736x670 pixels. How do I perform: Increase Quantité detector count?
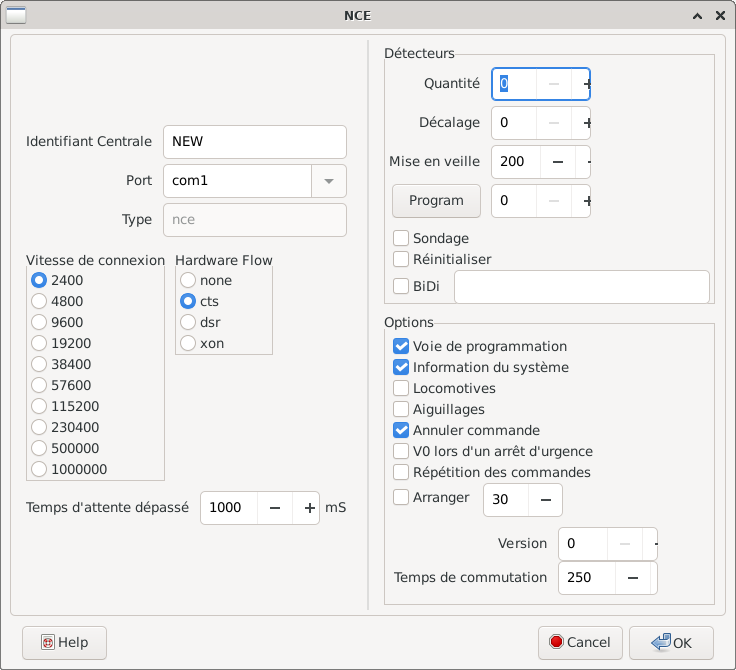pyautogui.click(x=586, y=85)
